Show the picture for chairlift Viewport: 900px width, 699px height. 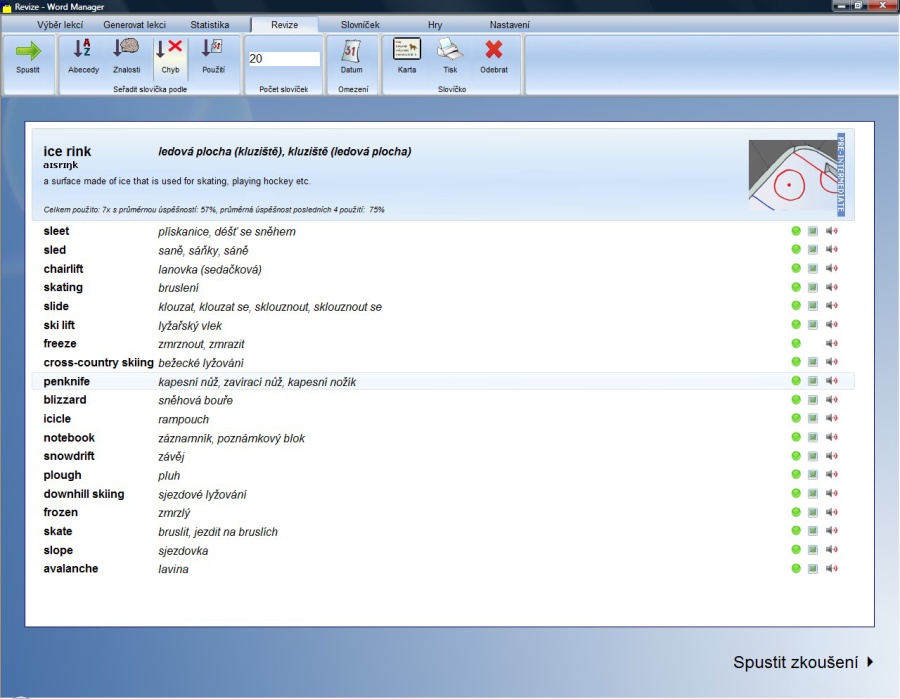click(x=813, y=269)
